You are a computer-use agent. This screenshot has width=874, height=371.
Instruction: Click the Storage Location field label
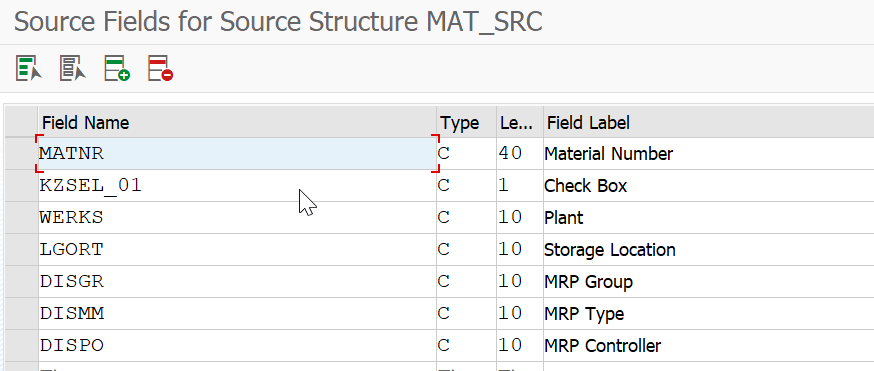click(x=610, y=250)
